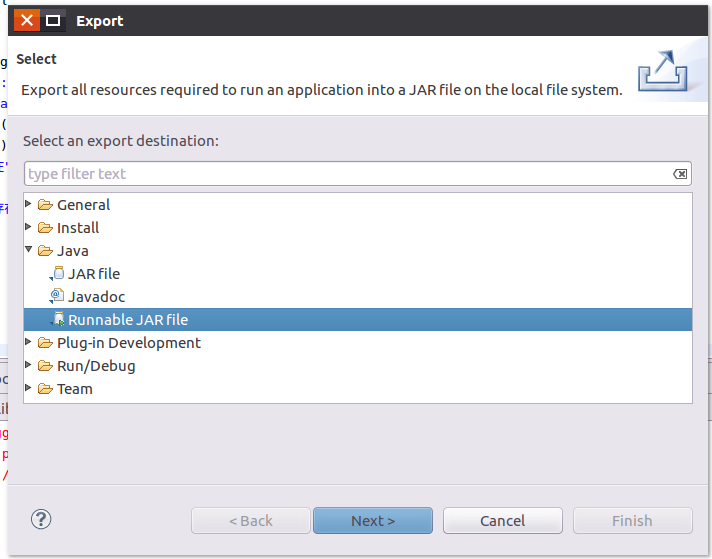Expand the Install category arrow

click(x=29, y=227)
